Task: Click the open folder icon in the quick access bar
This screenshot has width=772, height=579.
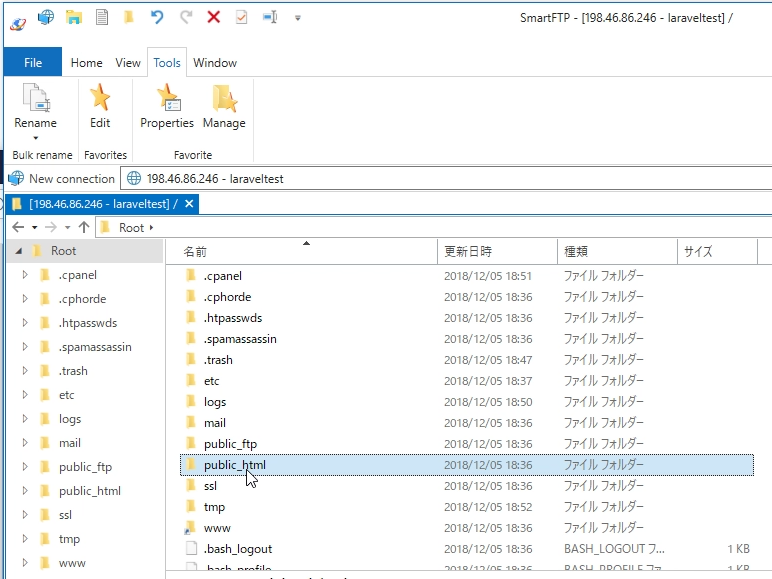Action: coord(74,18)
